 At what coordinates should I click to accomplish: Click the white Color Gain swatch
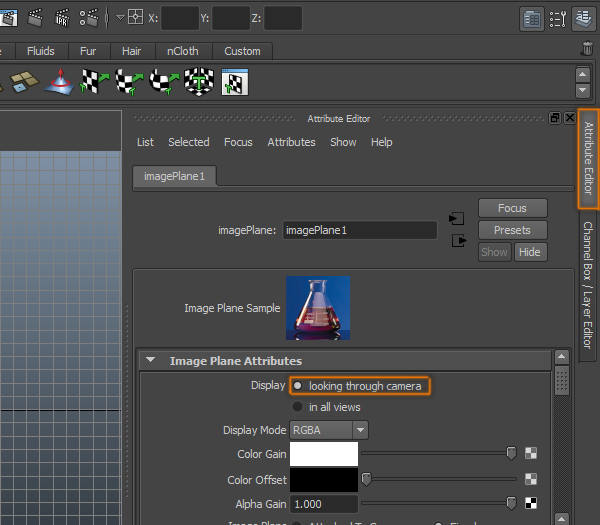coord(324,454)
